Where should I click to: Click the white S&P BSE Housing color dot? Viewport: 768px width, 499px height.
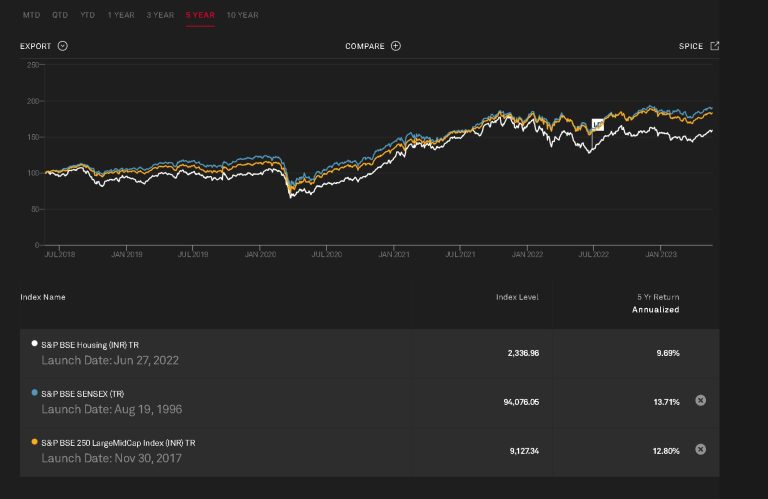click(x=35, y=344)
